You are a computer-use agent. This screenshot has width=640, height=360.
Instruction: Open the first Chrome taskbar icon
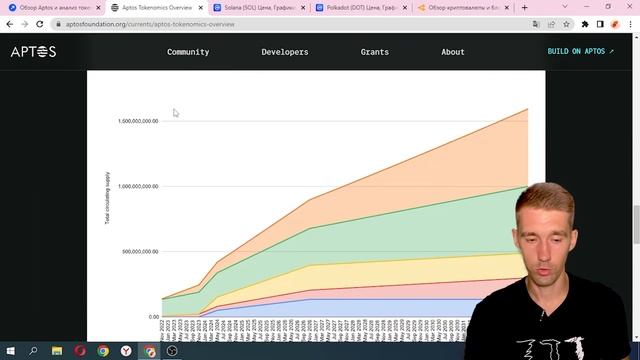click(x=103, y=351)
